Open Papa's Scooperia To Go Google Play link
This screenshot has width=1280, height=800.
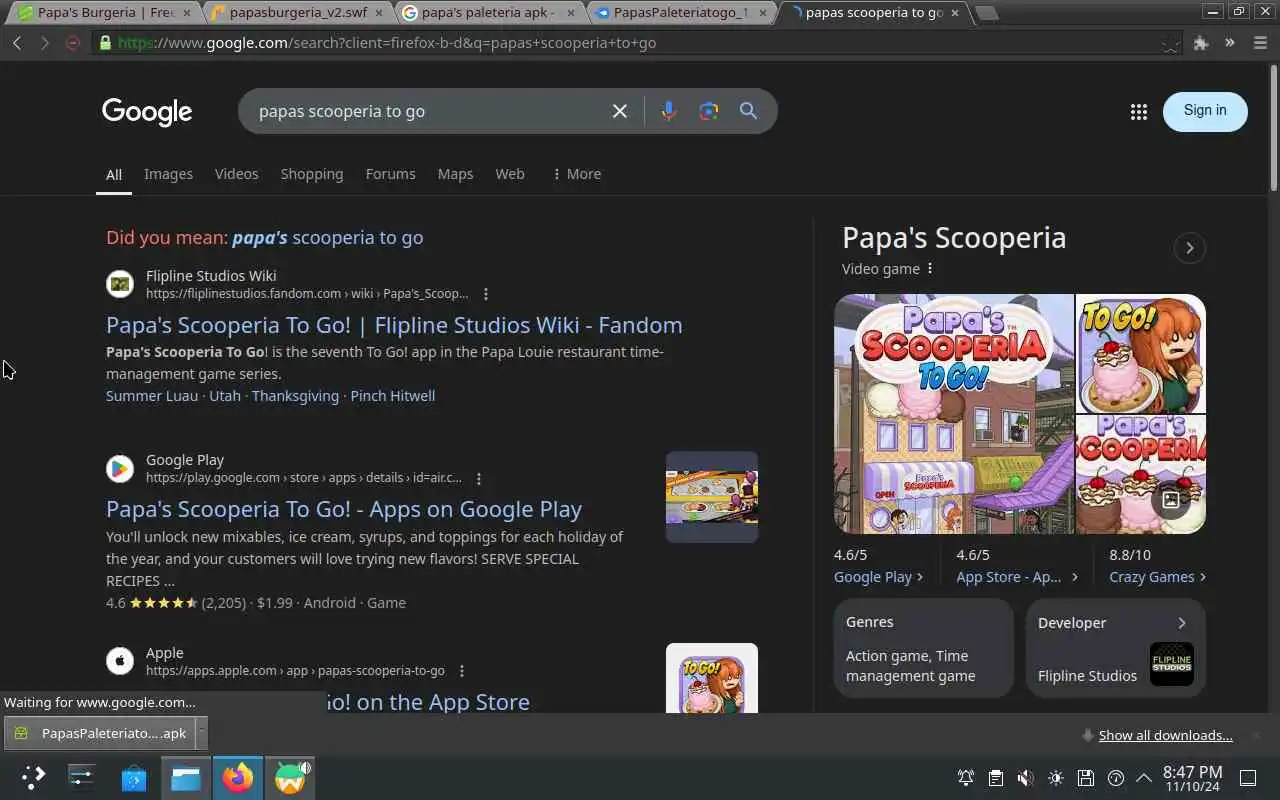tap(344, 509)
